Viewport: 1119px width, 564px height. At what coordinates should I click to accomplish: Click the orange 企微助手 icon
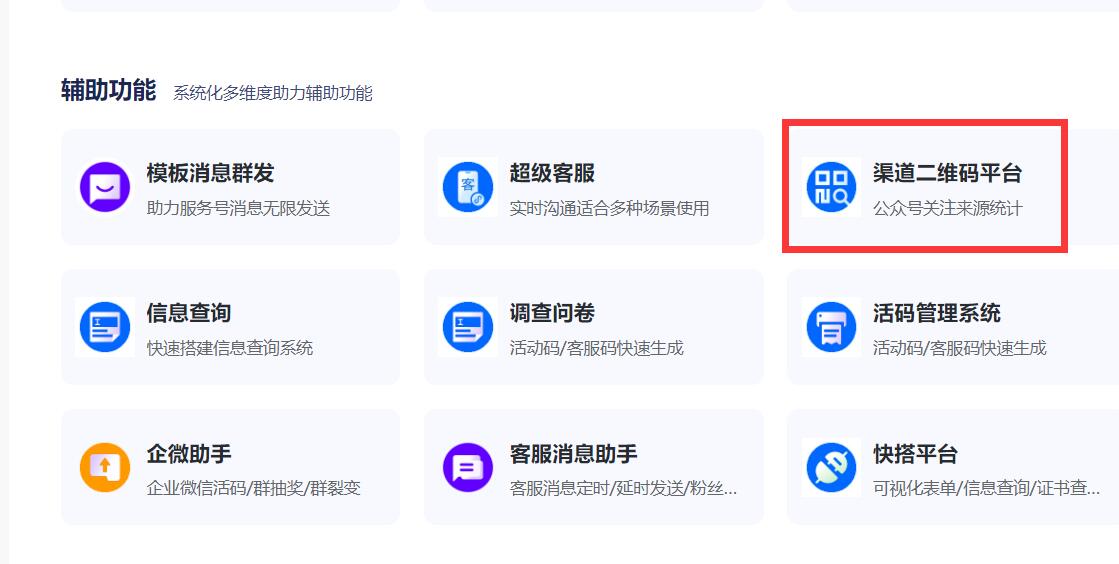[105, 468]
